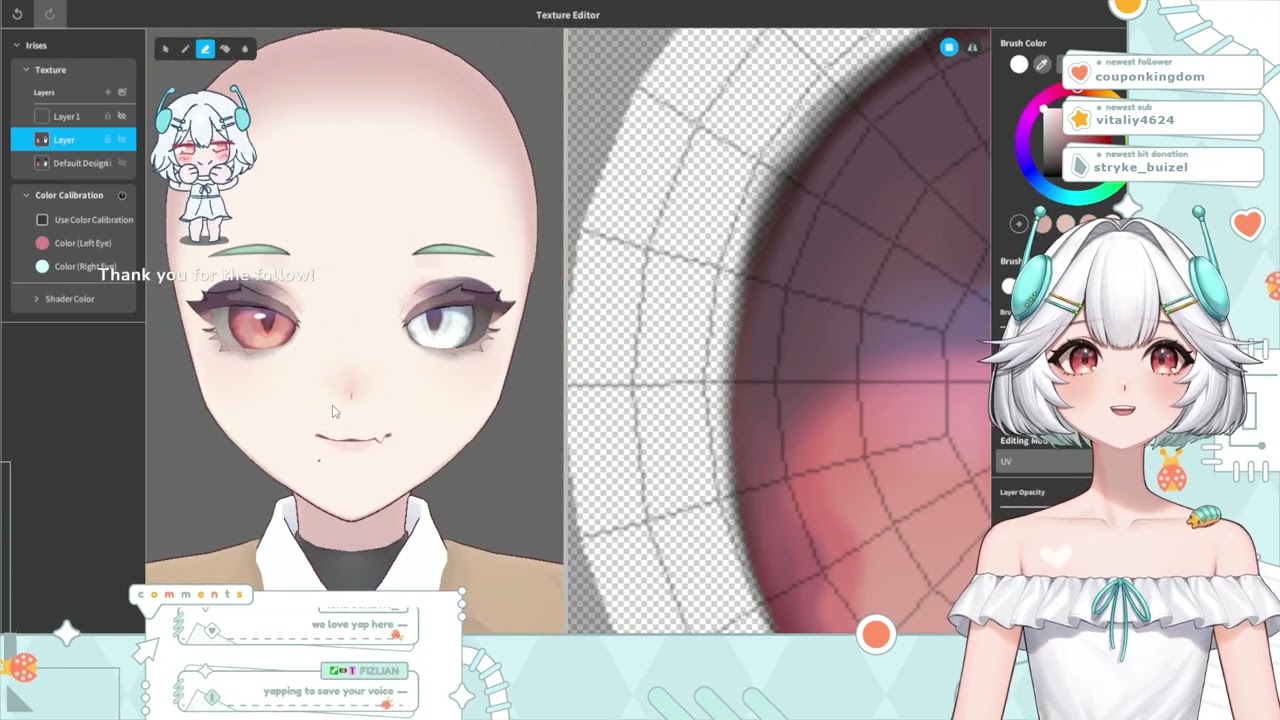Click the Brush Color heading
The width and height of the screenshot is (1280, 720).
[1023, 43]
